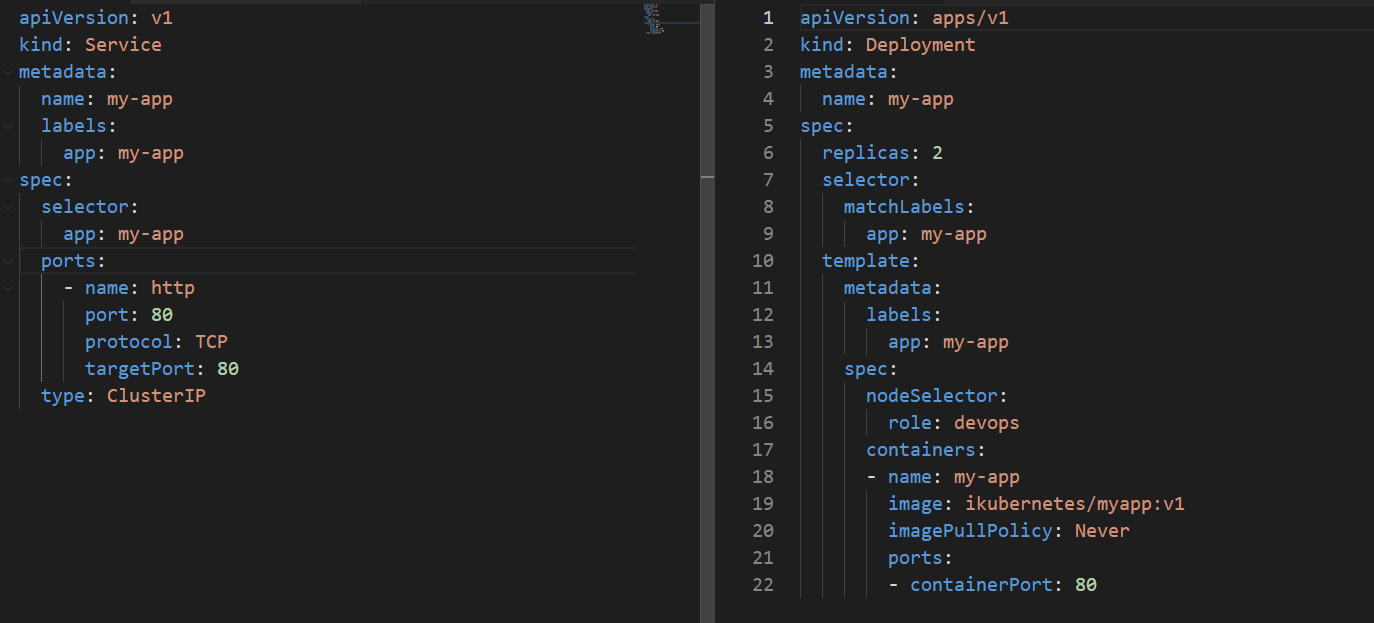
Task: Click line number 1 in Deployment editor
Action: (768, 18)
